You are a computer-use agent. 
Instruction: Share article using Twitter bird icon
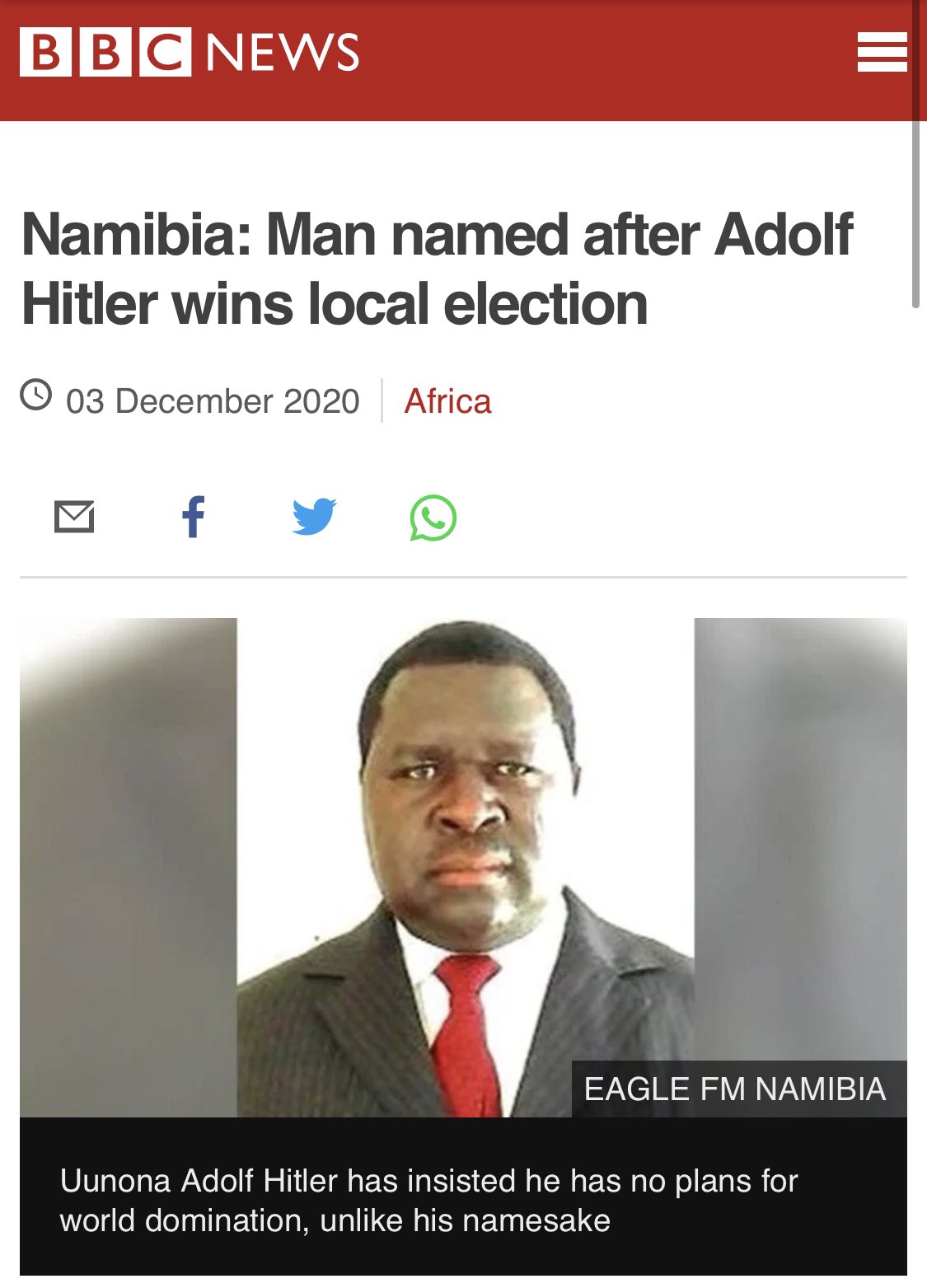pyautogui.click(x=314, y=517)
